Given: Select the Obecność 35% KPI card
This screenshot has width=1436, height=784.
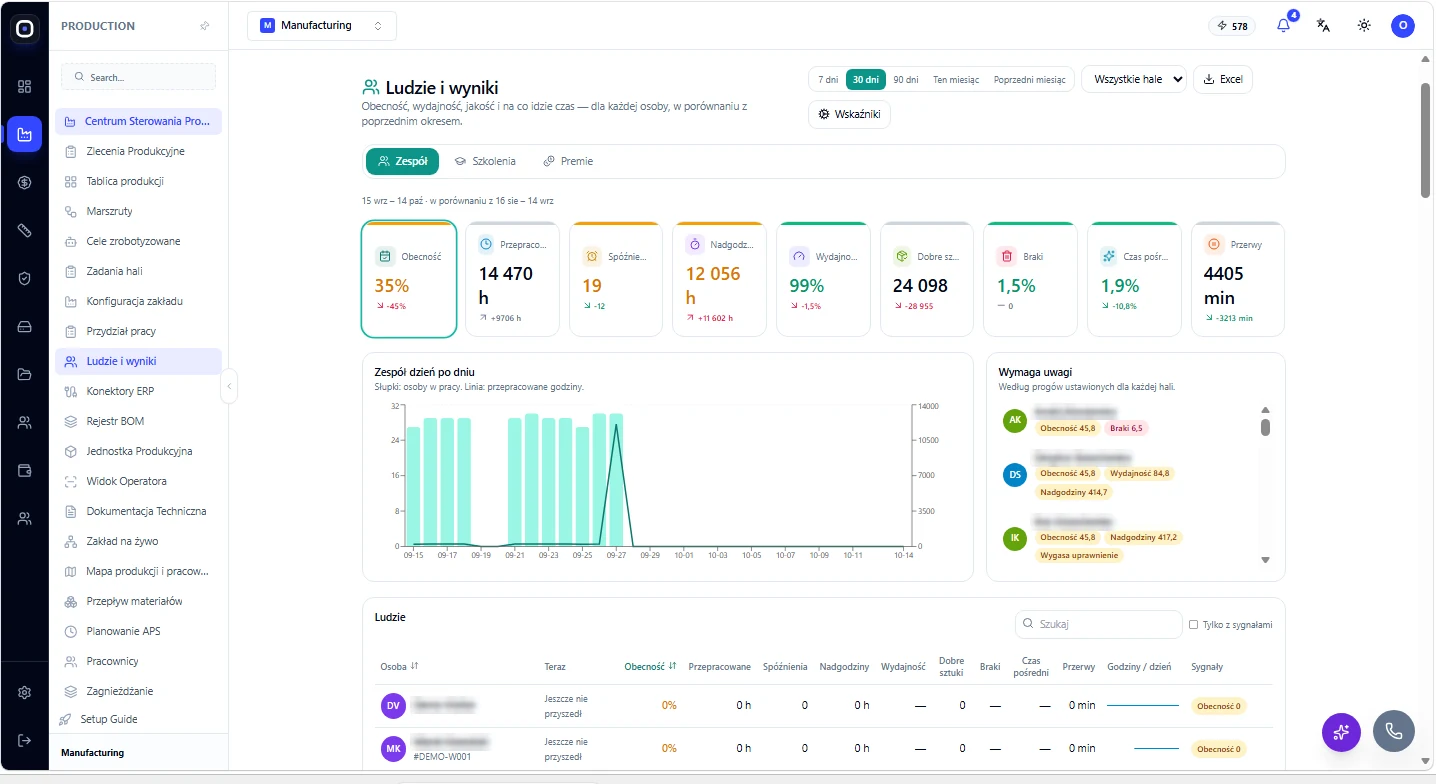Looking at the screenshot, I should point(409,279).
